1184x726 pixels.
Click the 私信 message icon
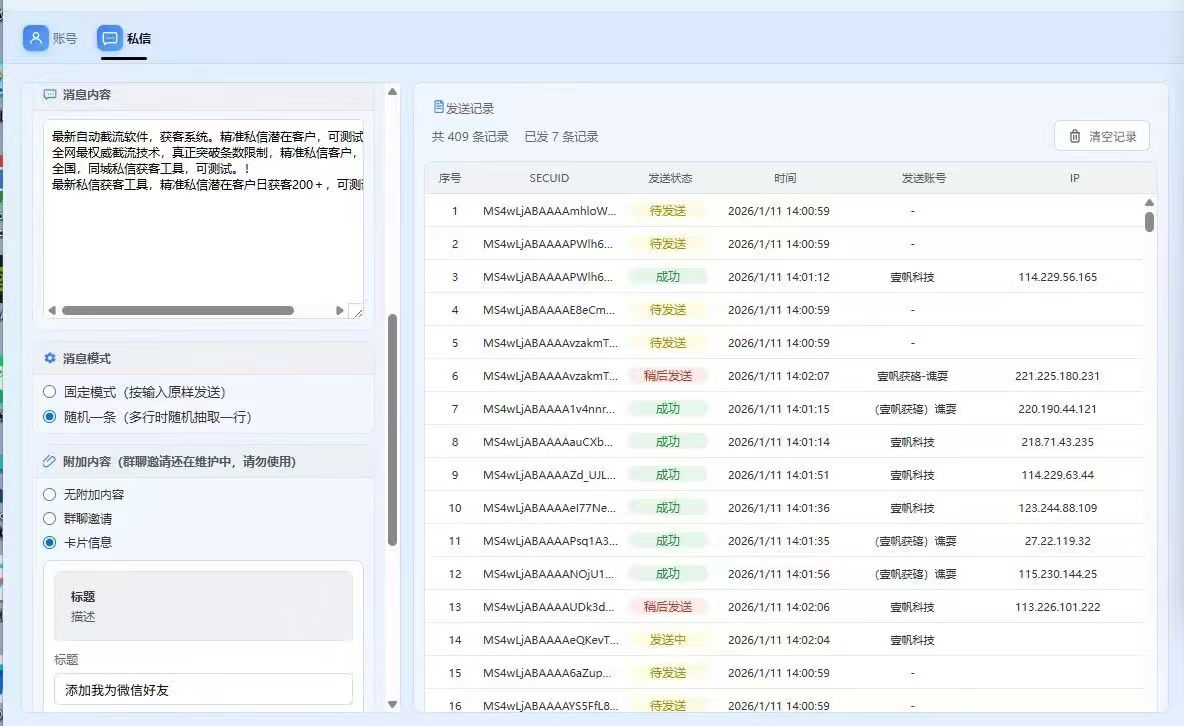click(110, 38)
